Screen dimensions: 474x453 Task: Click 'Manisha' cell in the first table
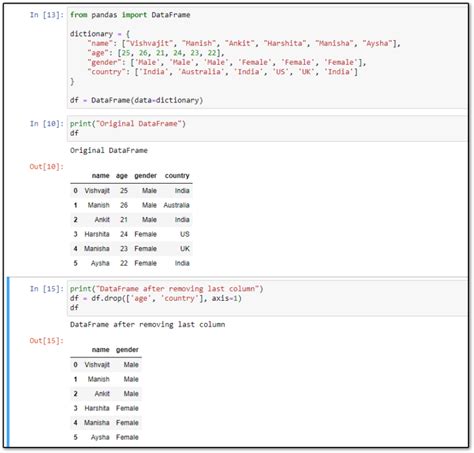click(97, 249)
